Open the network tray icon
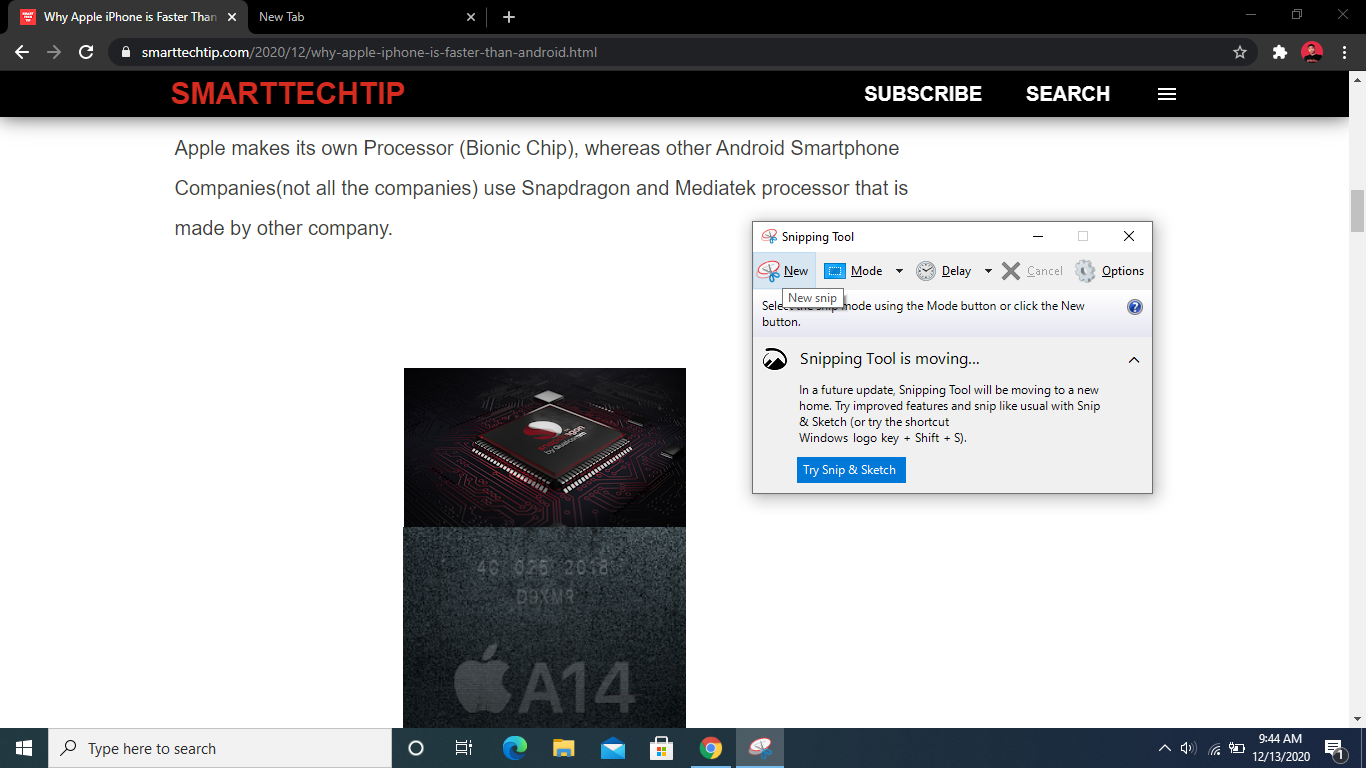 tap(1214, 748)
